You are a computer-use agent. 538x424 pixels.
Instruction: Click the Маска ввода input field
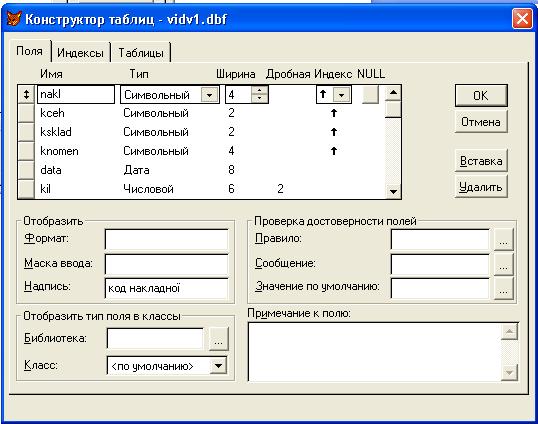[x=166, y=264]
